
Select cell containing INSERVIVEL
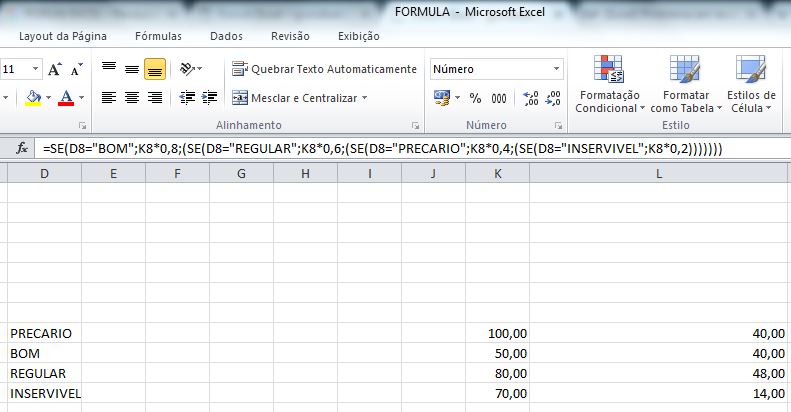click(44, 394)
